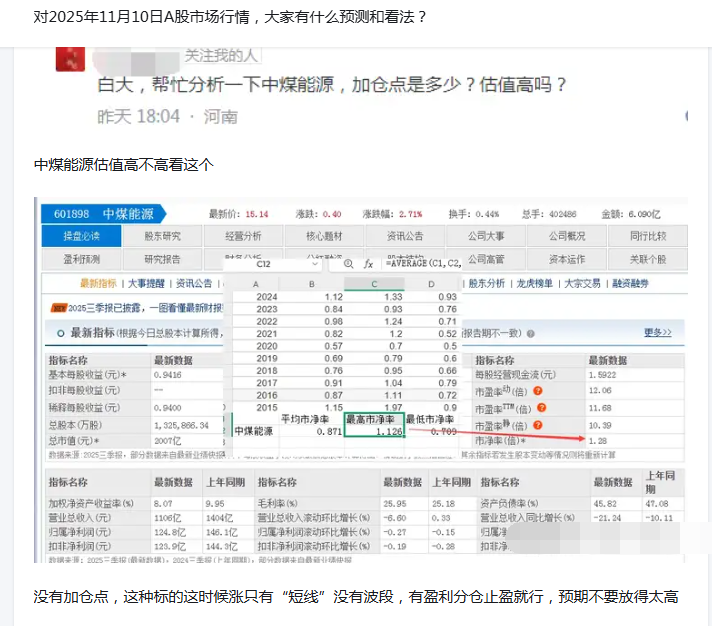Click the 大宗交易 link
The image size is (712, 626).
[582, 284]
